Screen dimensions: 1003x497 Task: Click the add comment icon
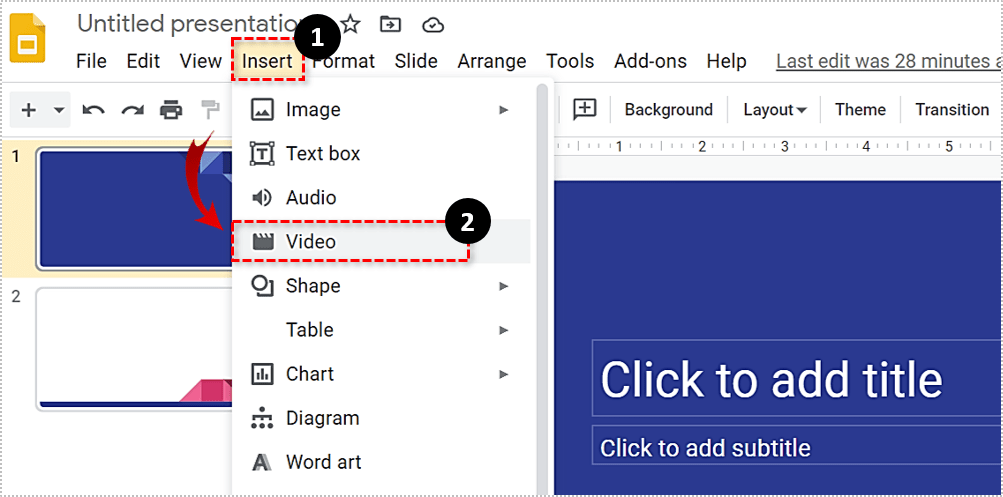tap(584, 110)
